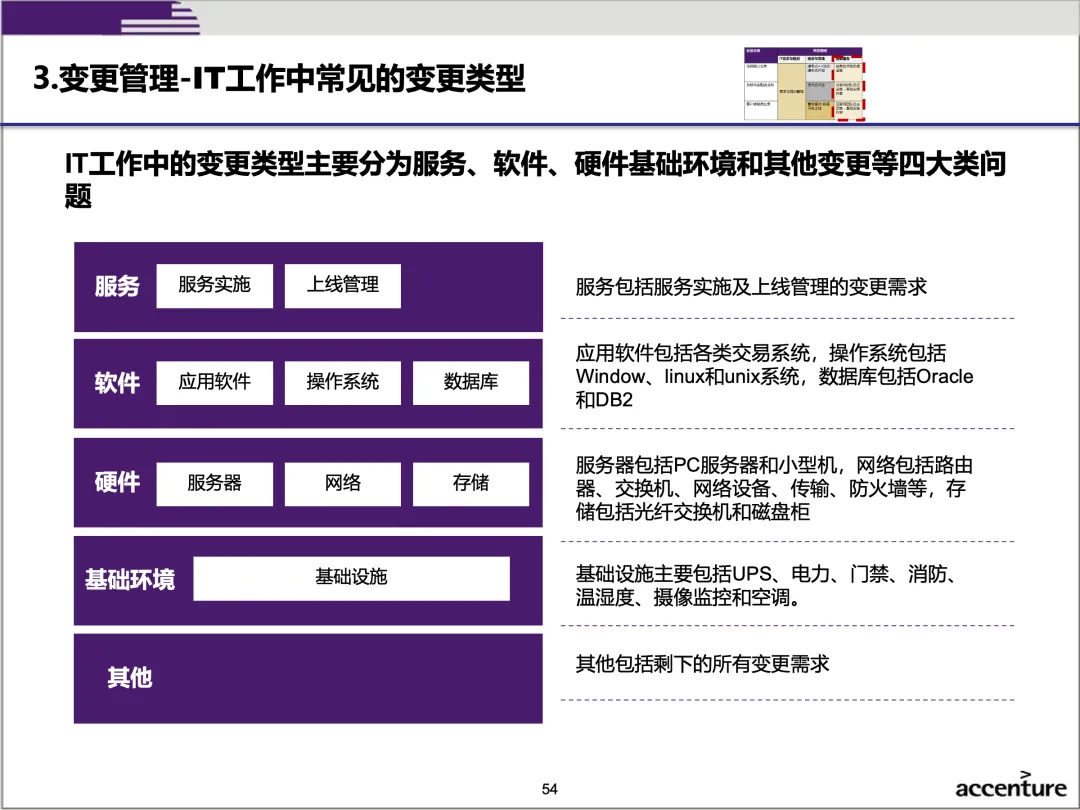
Task: Select the 操作系统 box
Action: click(342, 382)
